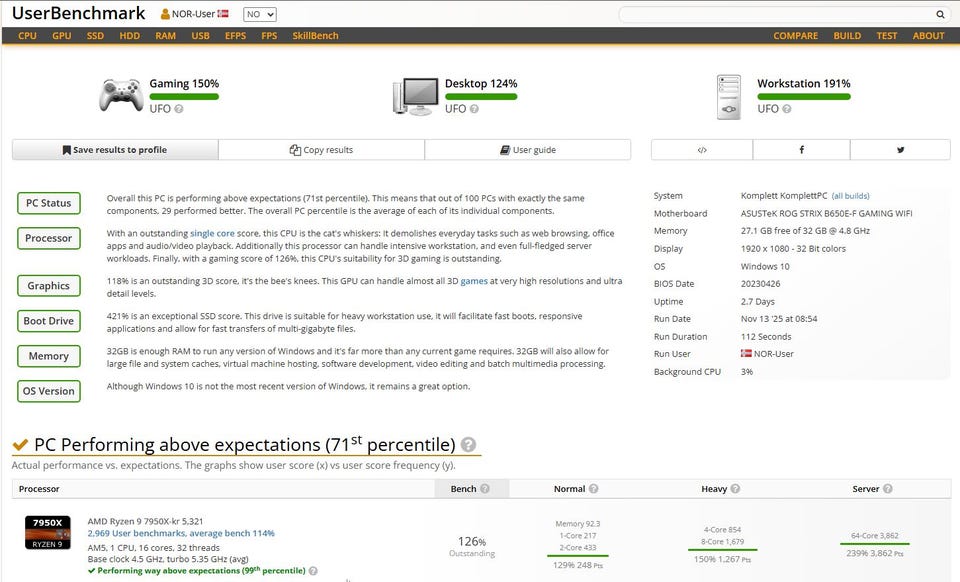
Task: Follow the single core link
Action: click(x=212, y=233)
